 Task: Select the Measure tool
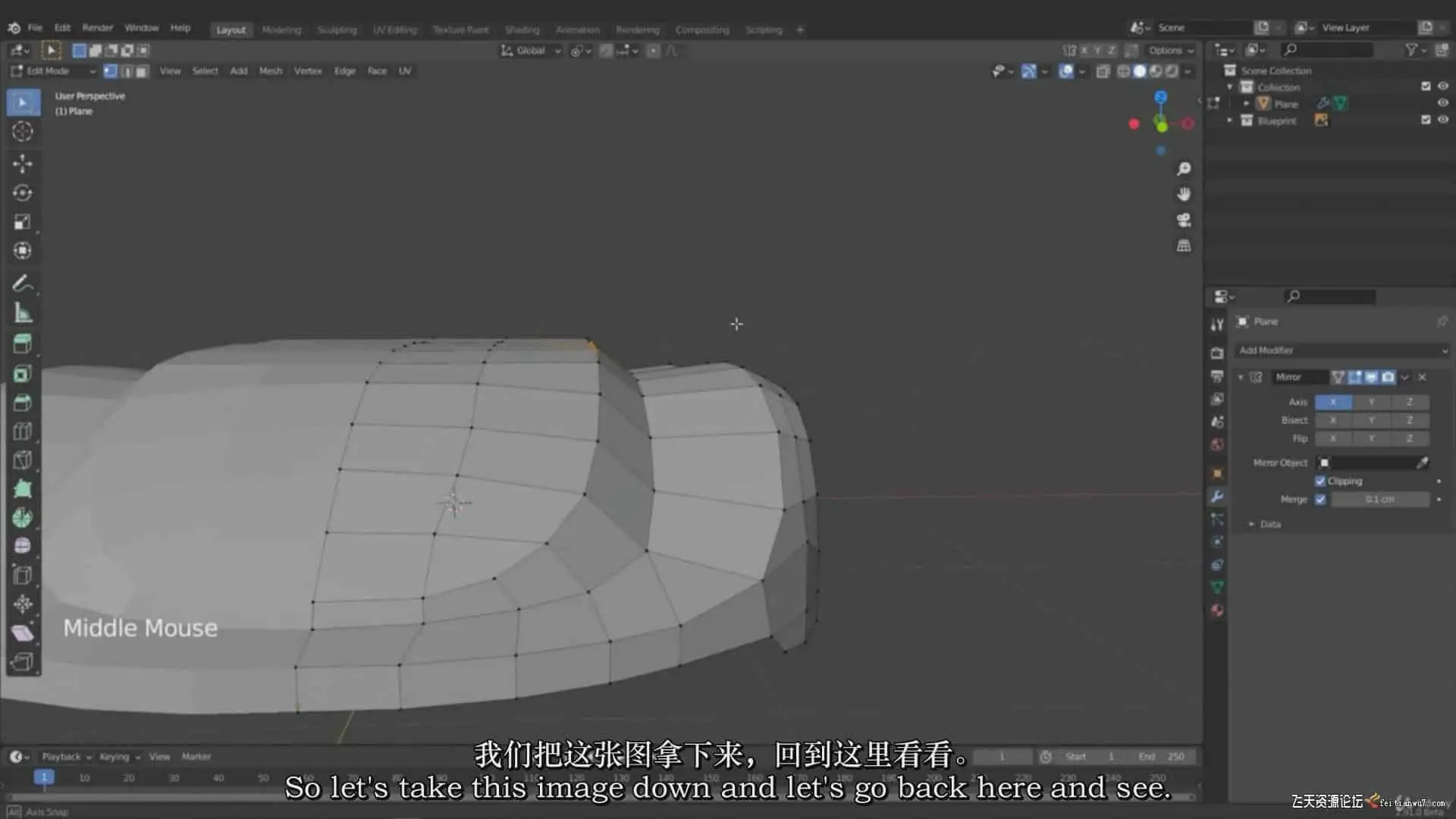(23, 312)
